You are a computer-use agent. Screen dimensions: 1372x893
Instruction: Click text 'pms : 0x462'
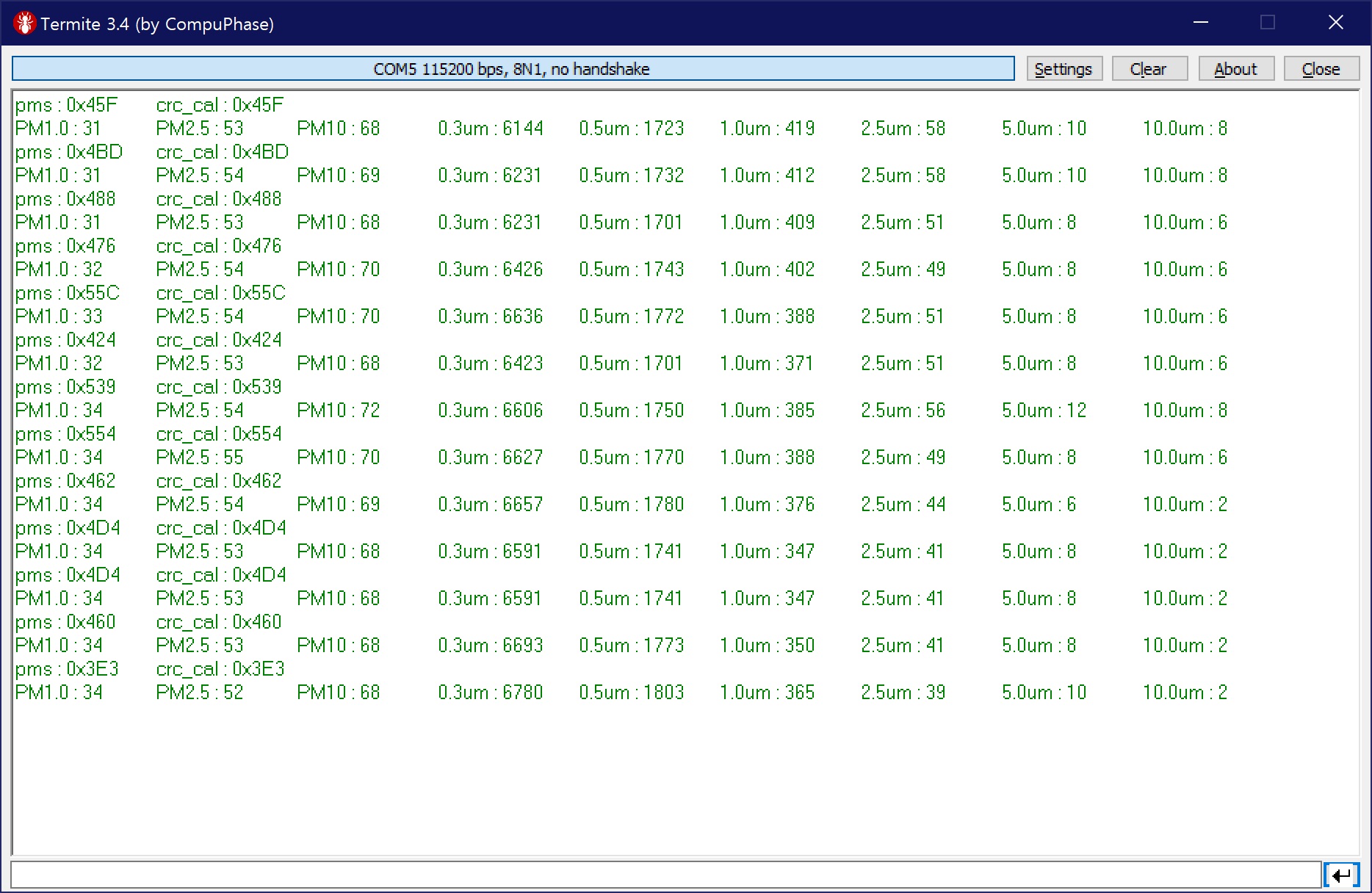click(x=65, y=481)
